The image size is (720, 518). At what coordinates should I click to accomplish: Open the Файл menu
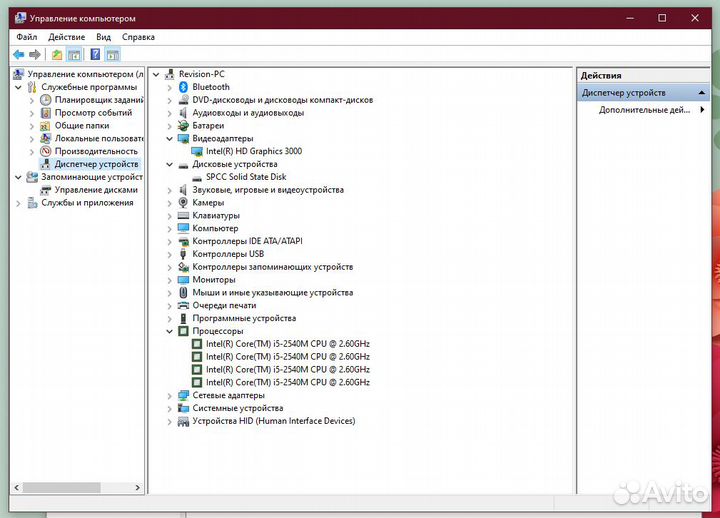[27, 37]
